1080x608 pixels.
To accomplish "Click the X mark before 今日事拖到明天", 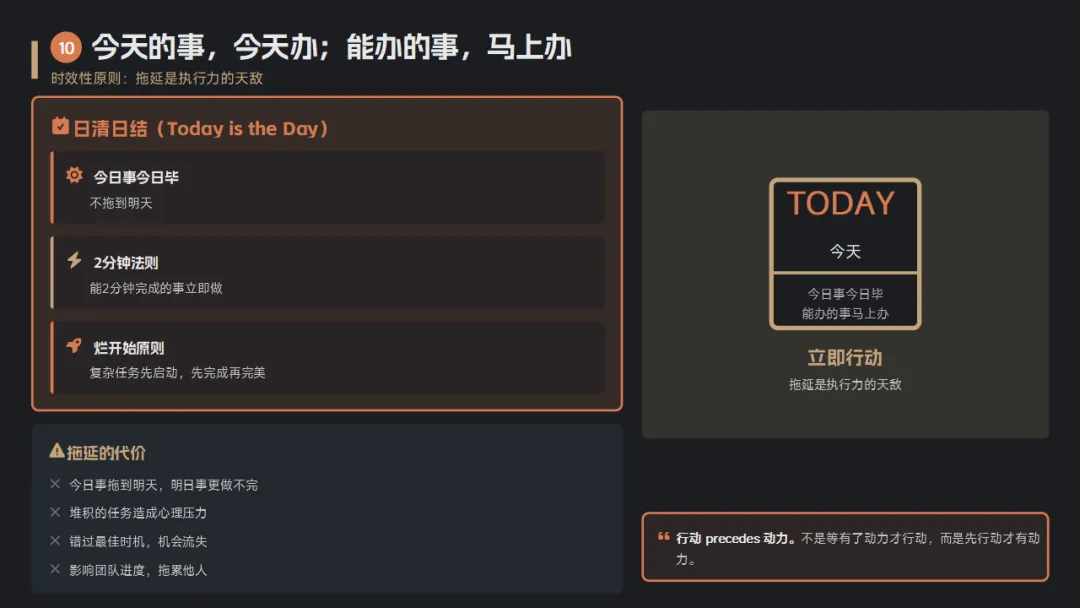I will tap(55, 484).
